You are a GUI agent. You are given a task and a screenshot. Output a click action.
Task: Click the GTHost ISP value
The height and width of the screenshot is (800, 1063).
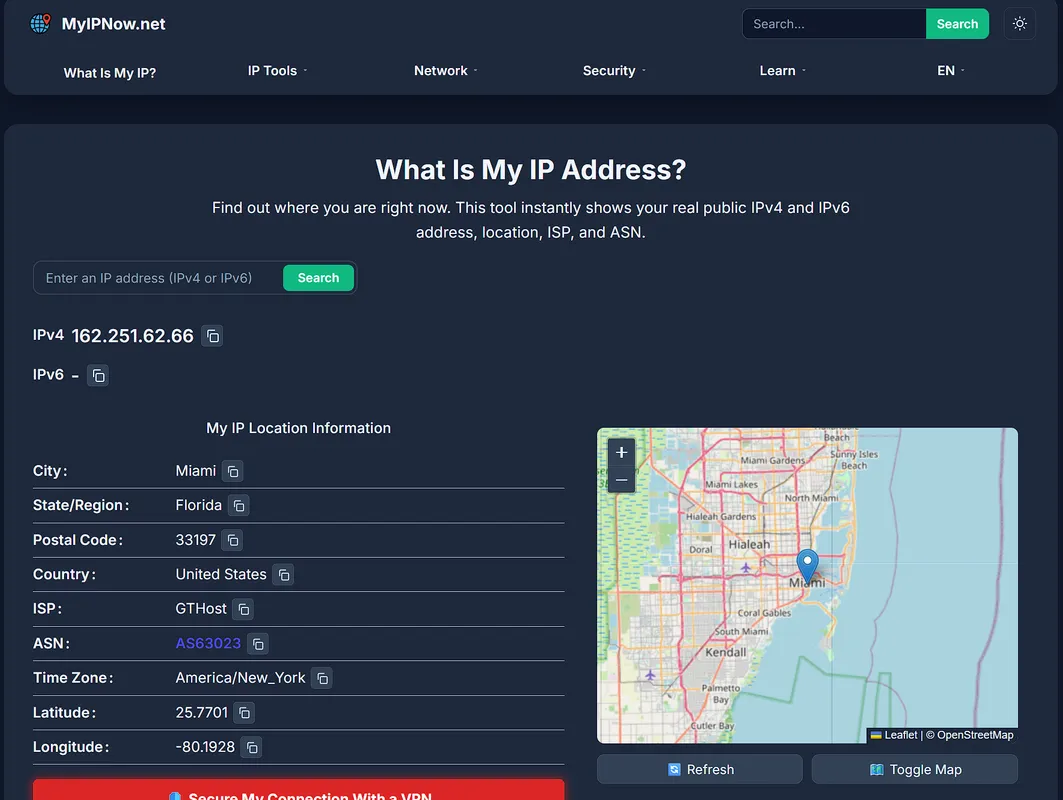point(201,609)
